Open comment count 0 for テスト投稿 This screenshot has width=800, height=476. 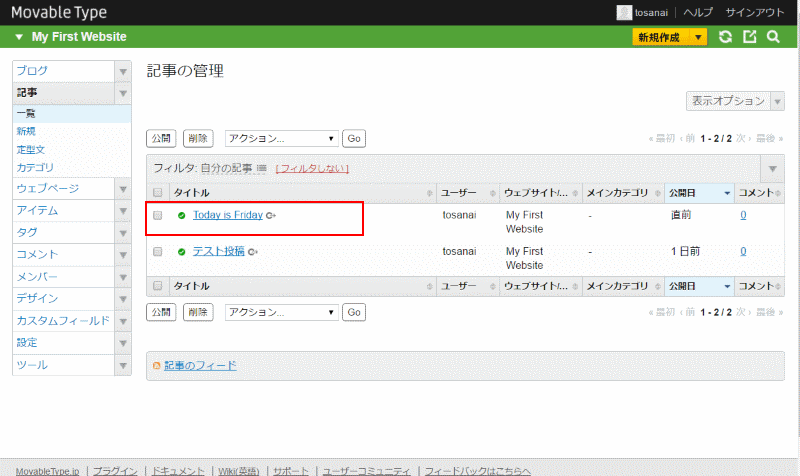click(743, 251)
